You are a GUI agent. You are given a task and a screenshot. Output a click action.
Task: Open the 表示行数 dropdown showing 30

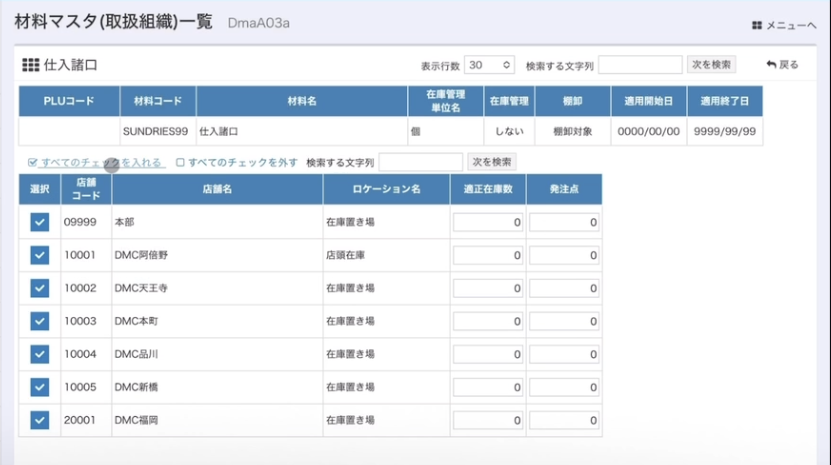(489, 65)
